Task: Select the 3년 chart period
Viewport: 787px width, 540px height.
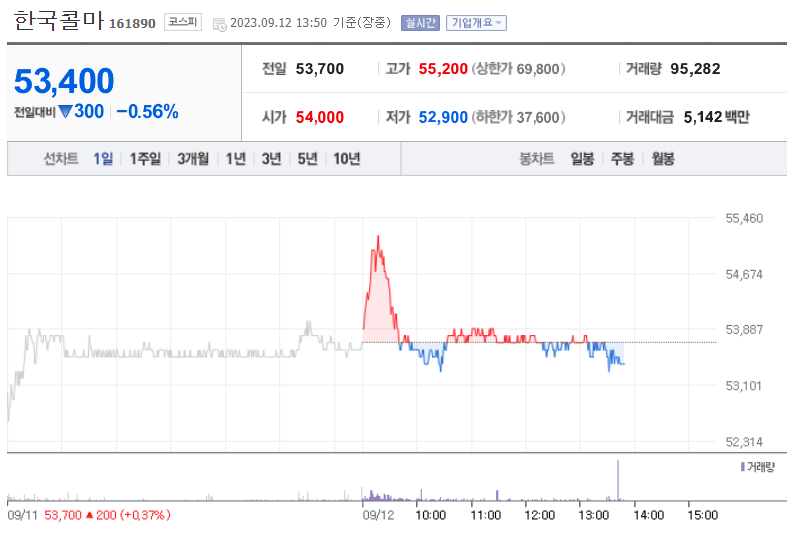Action: 271,159
